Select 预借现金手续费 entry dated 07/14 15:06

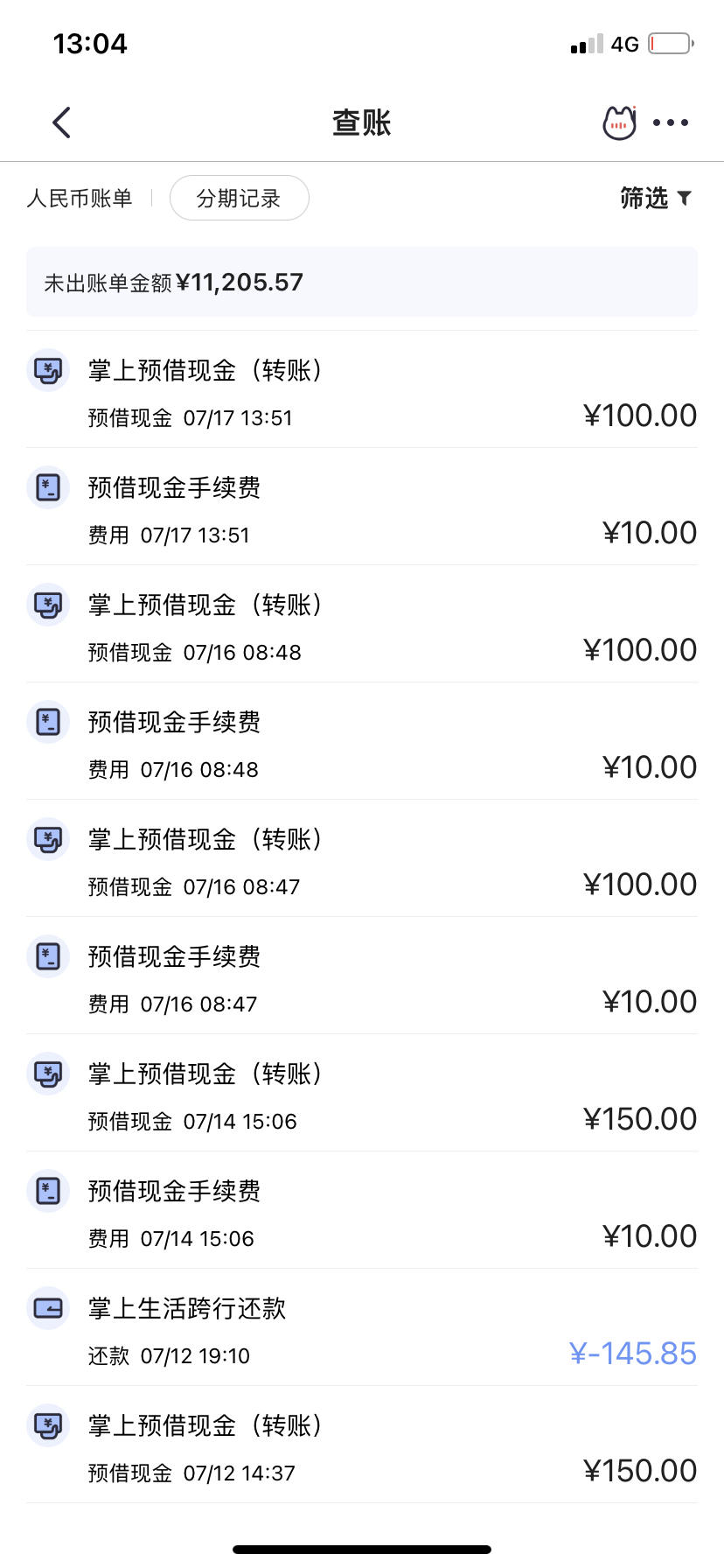click(362, 1210)
